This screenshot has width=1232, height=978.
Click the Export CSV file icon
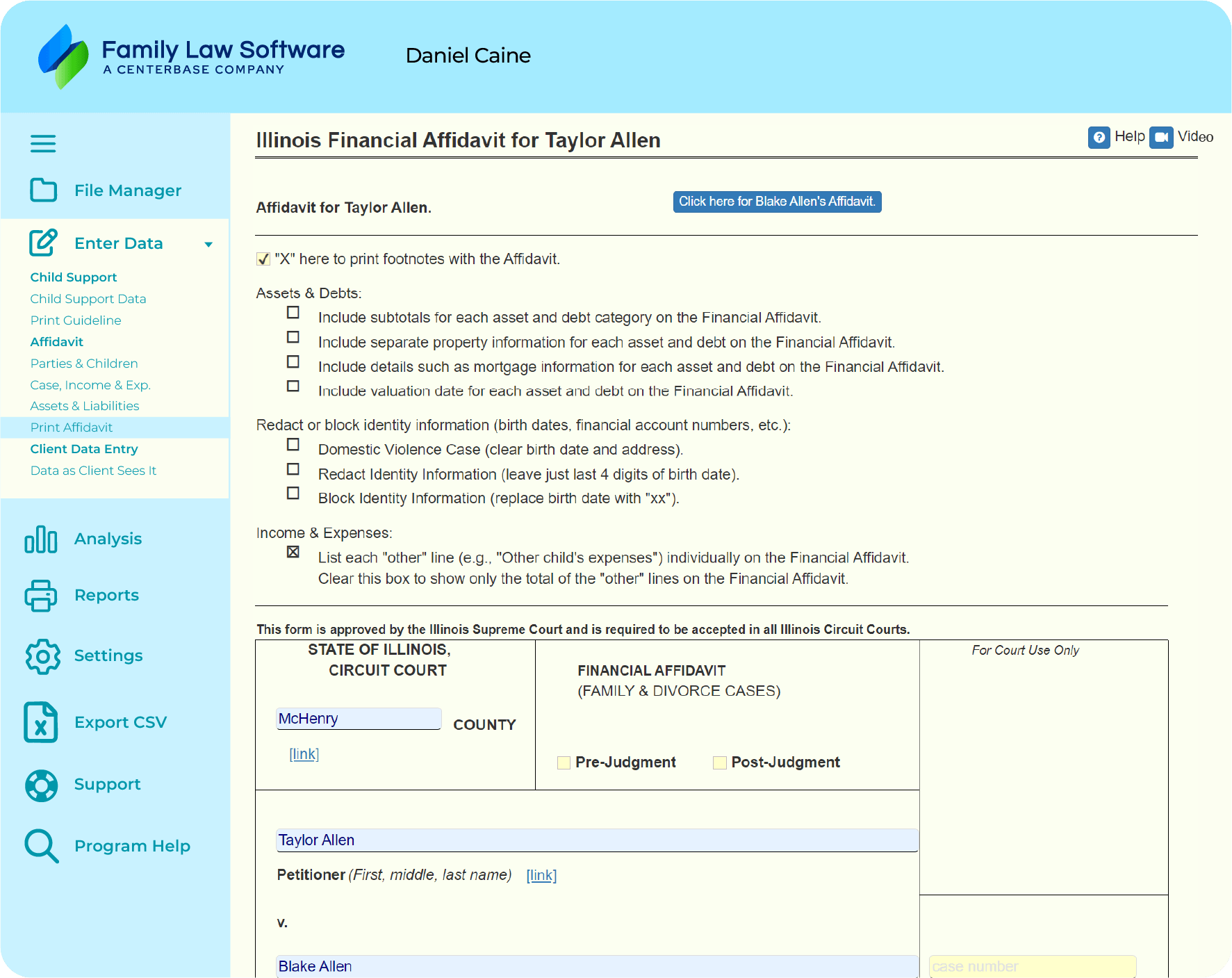(41, 722)
